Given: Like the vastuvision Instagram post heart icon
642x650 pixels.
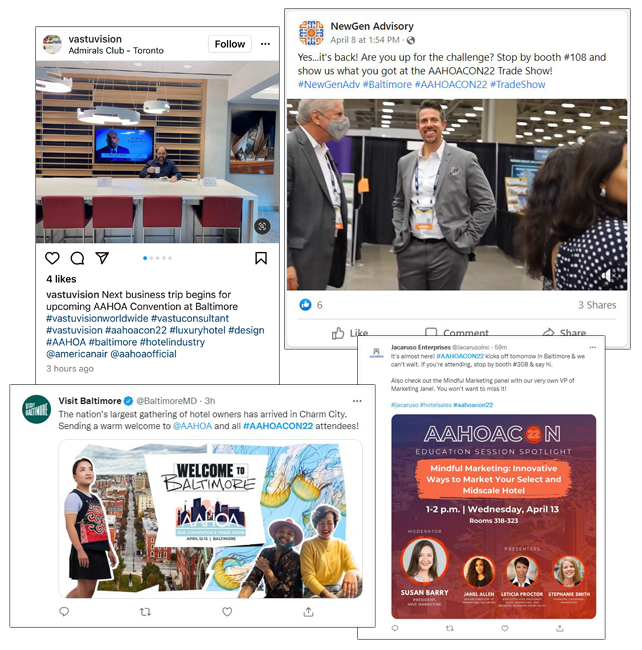Looking at the screenshot, I should 52,258.
